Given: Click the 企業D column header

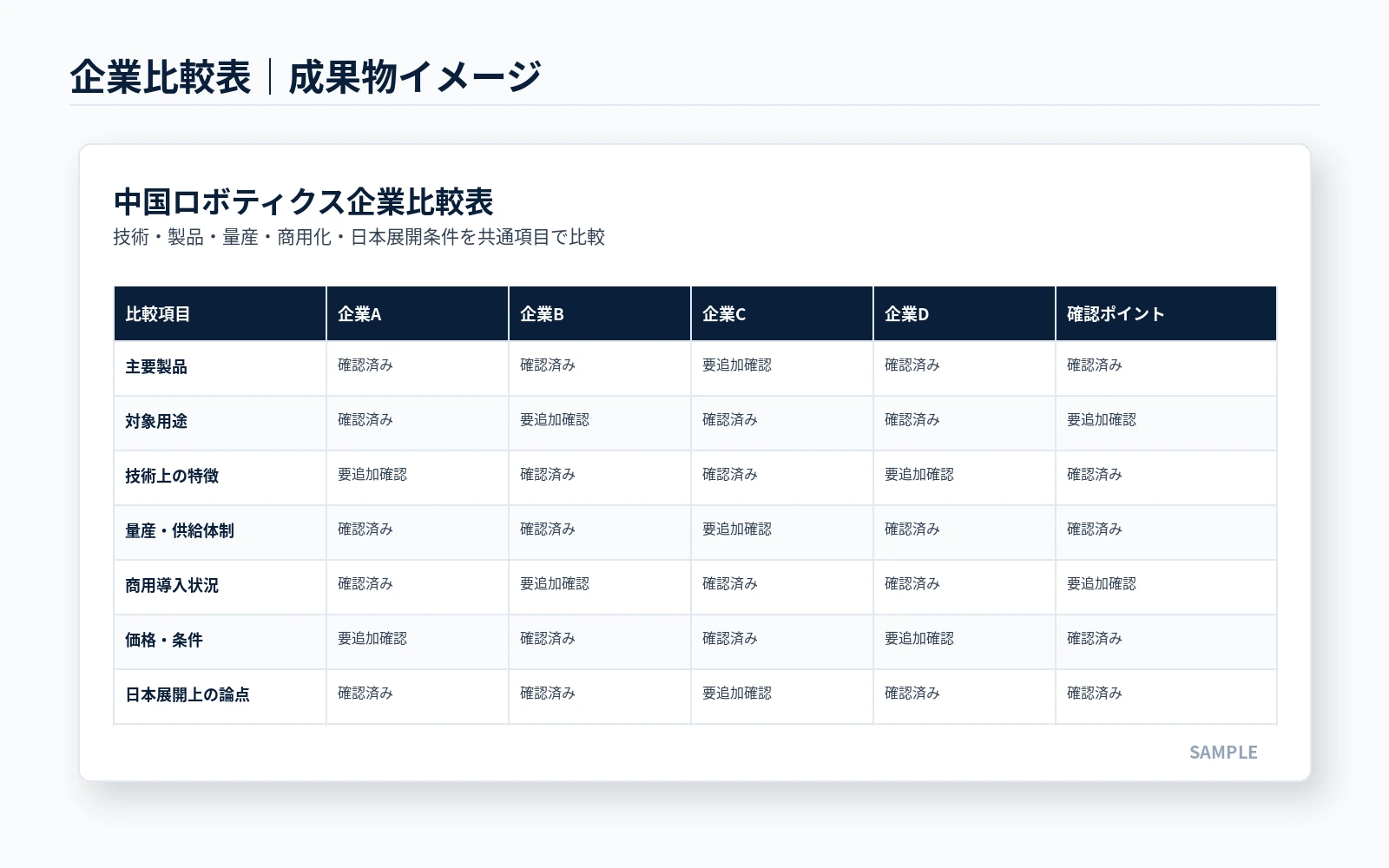Looking at the screenshot, I should 964,313.
